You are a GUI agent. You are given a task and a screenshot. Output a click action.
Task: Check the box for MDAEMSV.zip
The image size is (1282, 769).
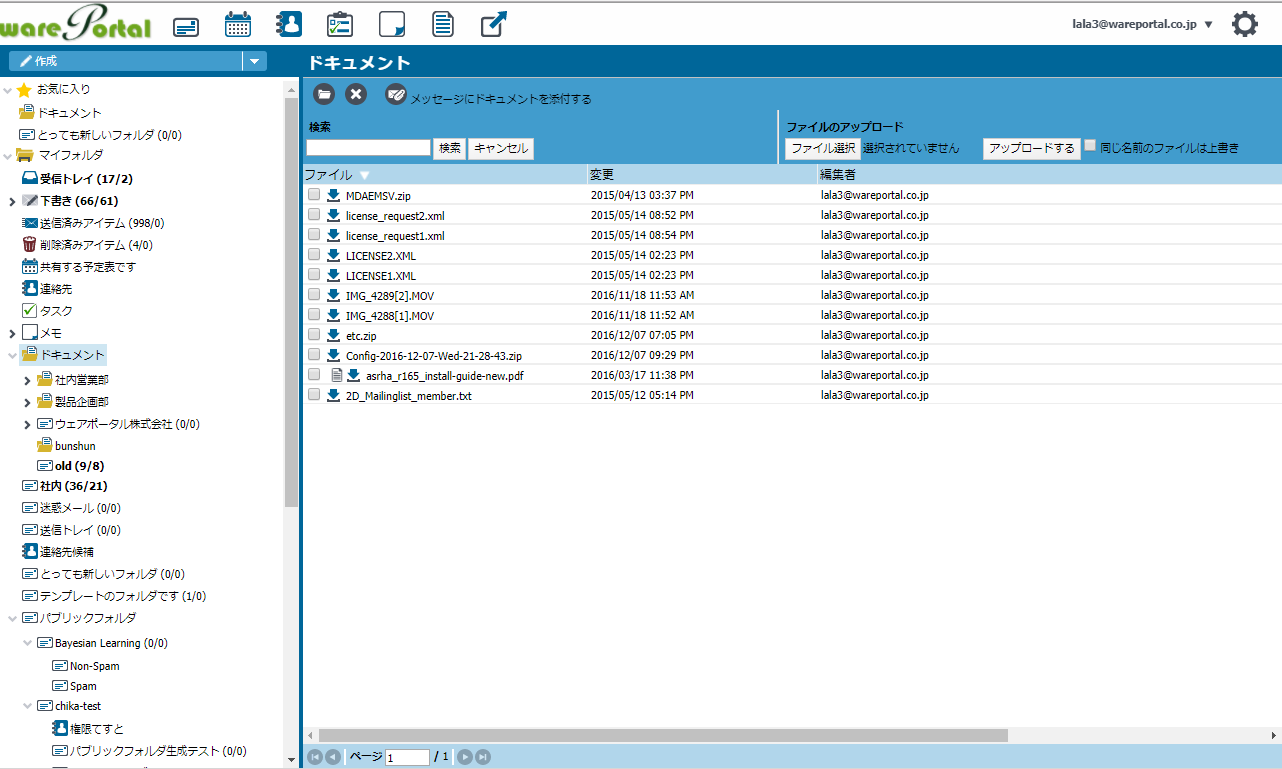tap(314, 195)
